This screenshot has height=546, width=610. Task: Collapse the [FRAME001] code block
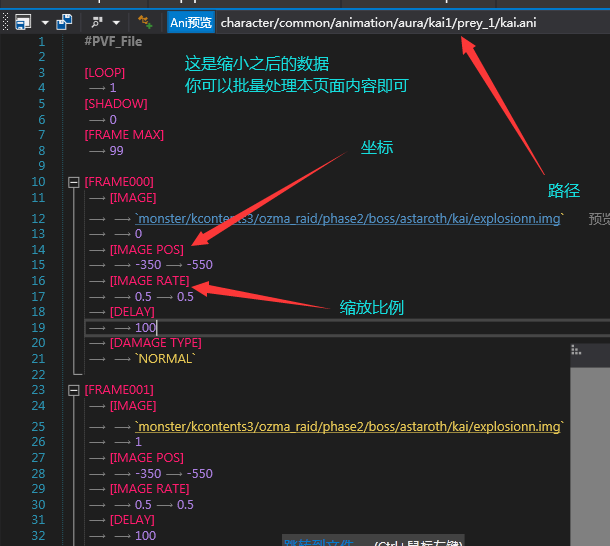(x=72, y=390)
